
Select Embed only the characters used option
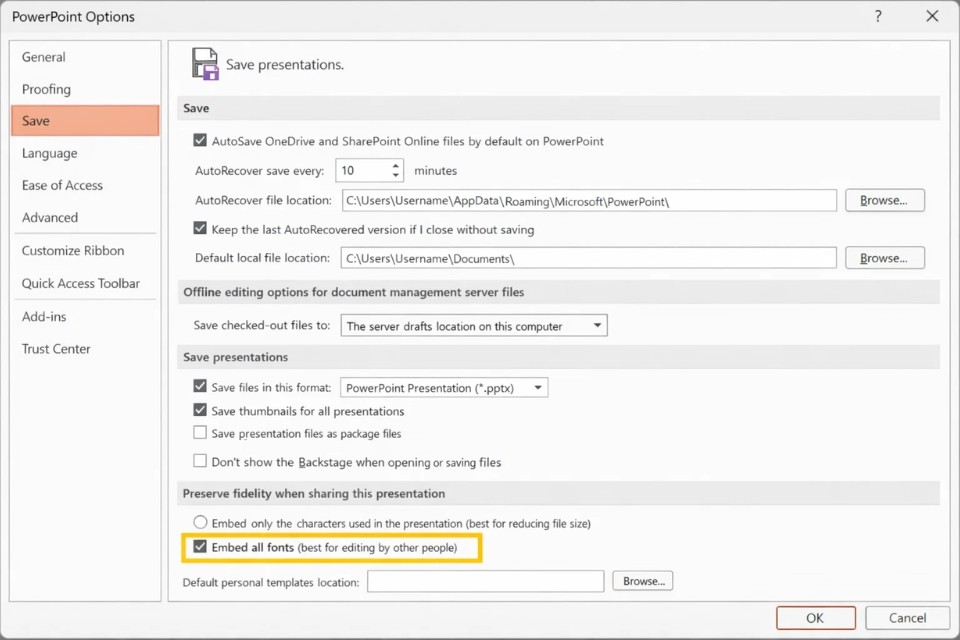coord(200,522)
